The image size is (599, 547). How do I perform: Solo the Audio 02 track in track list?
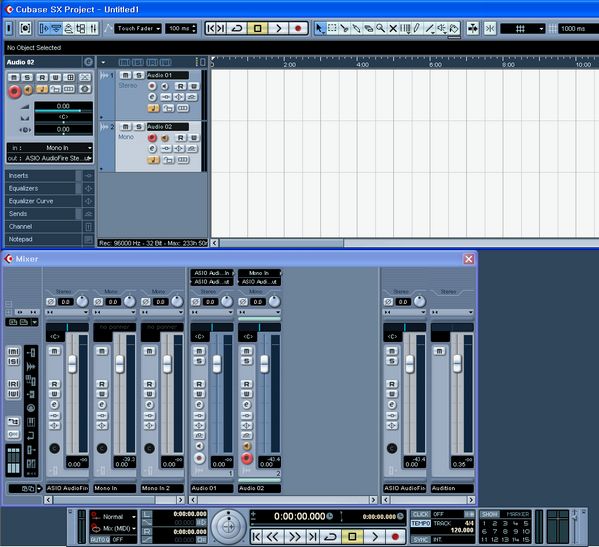pyautogui.click(x=139, y=126)
